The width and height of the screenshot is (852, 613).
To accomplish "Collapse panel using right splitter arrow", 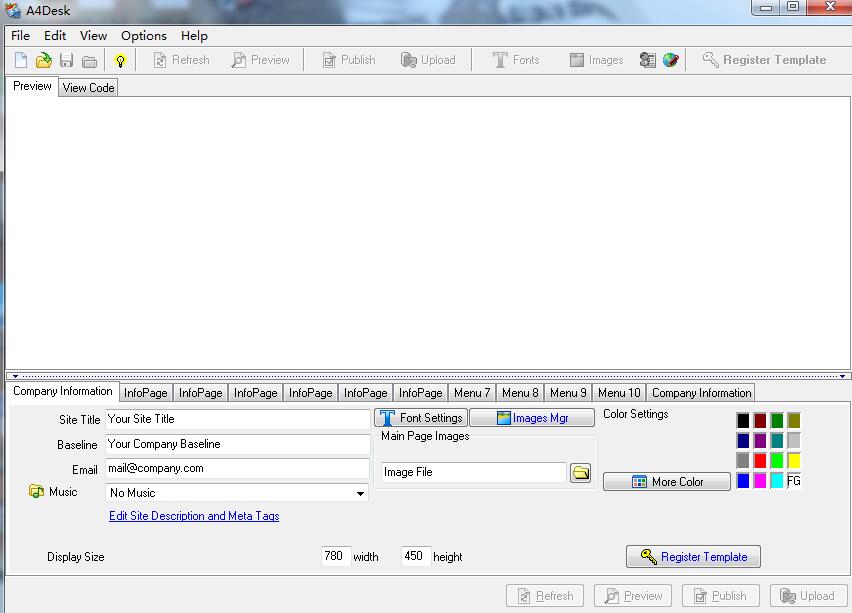I will (x=842, y=376).
